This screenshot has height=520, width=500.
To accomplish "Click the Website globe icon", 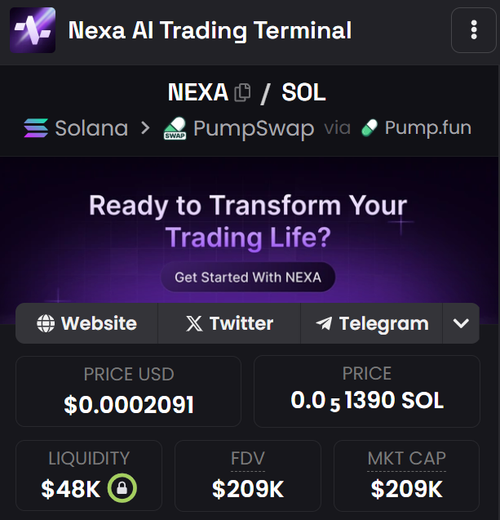I will pos(46,323).
